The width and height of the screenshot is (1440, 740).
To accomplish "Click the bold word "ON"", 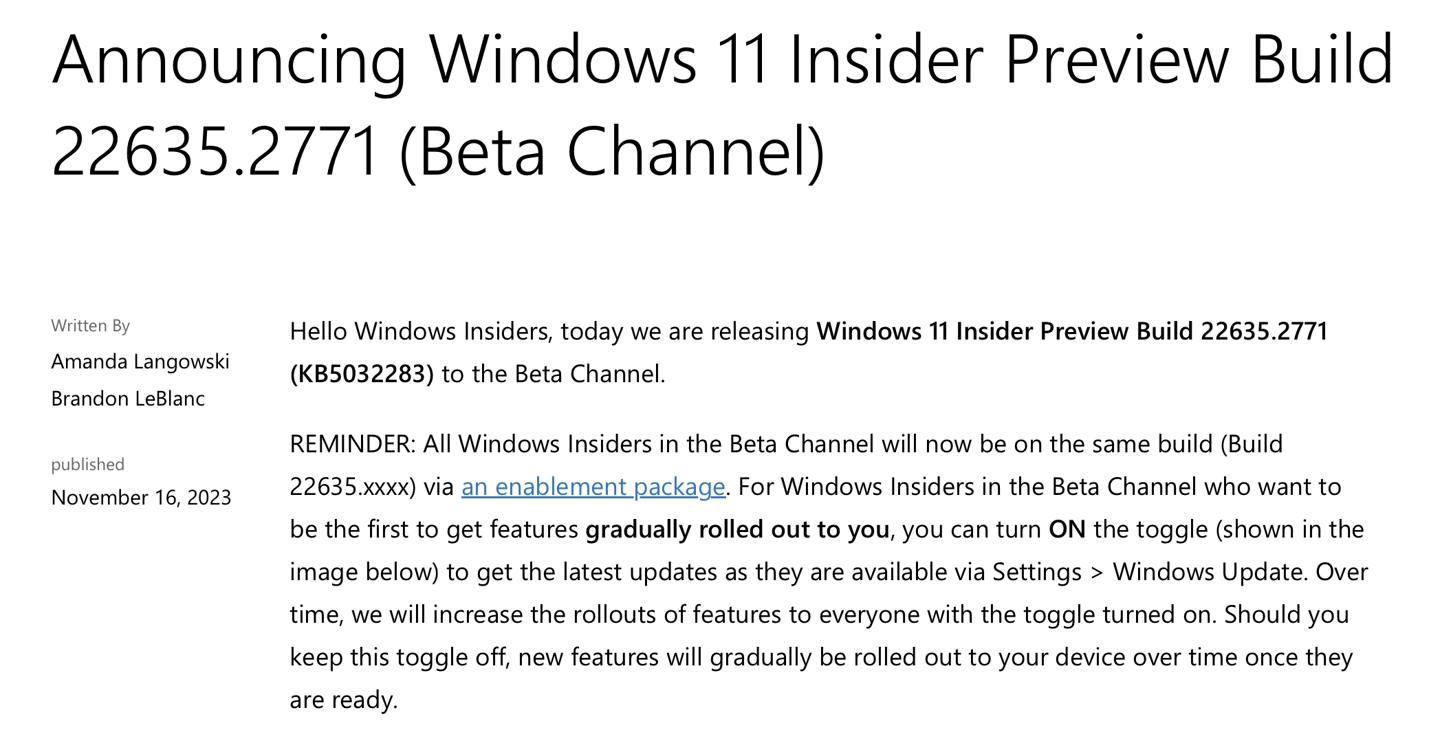I will (1067, 529).
